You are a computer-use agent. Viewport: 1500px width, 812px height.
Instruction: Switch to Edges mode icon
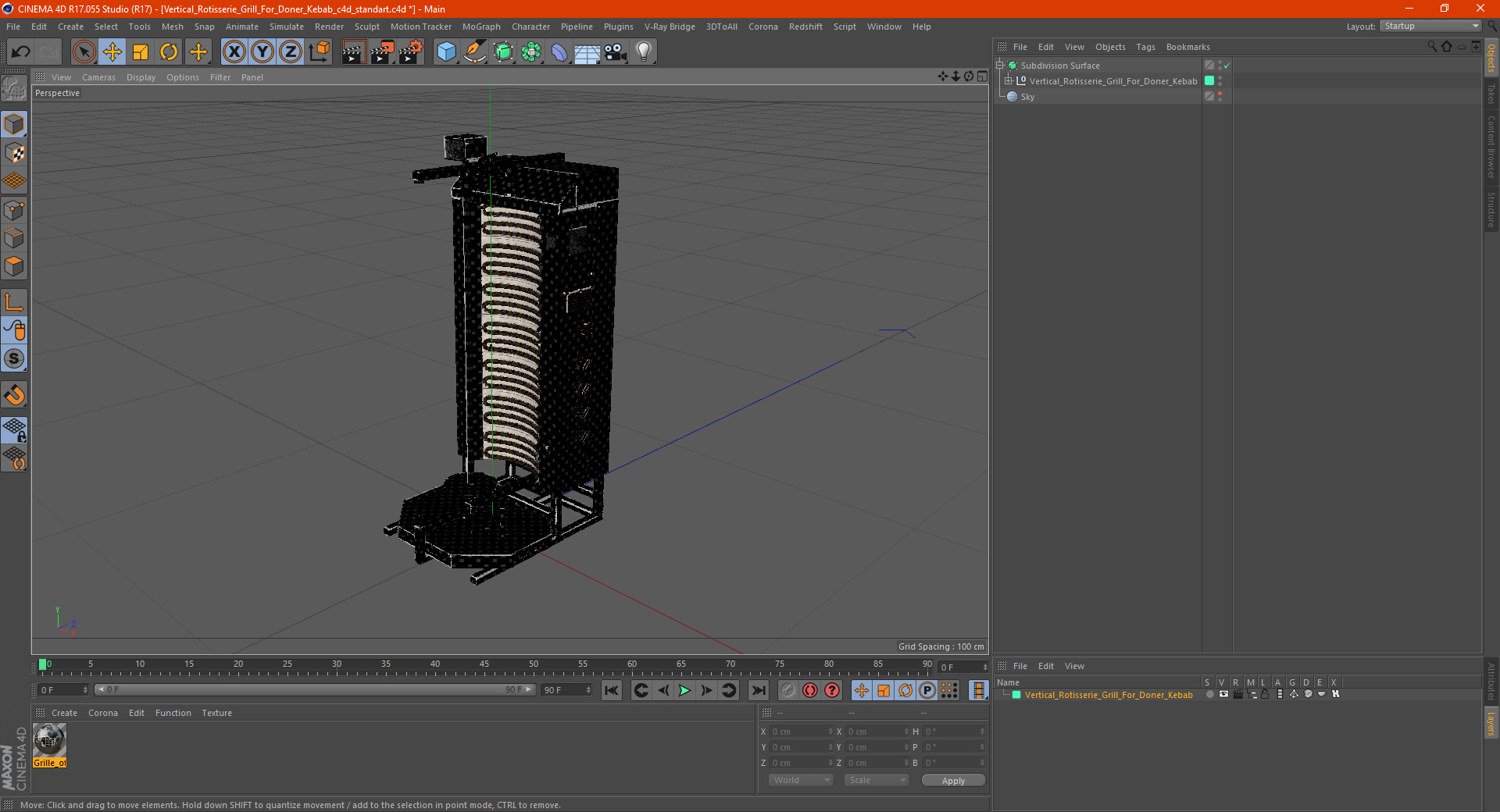coord(14,238)
